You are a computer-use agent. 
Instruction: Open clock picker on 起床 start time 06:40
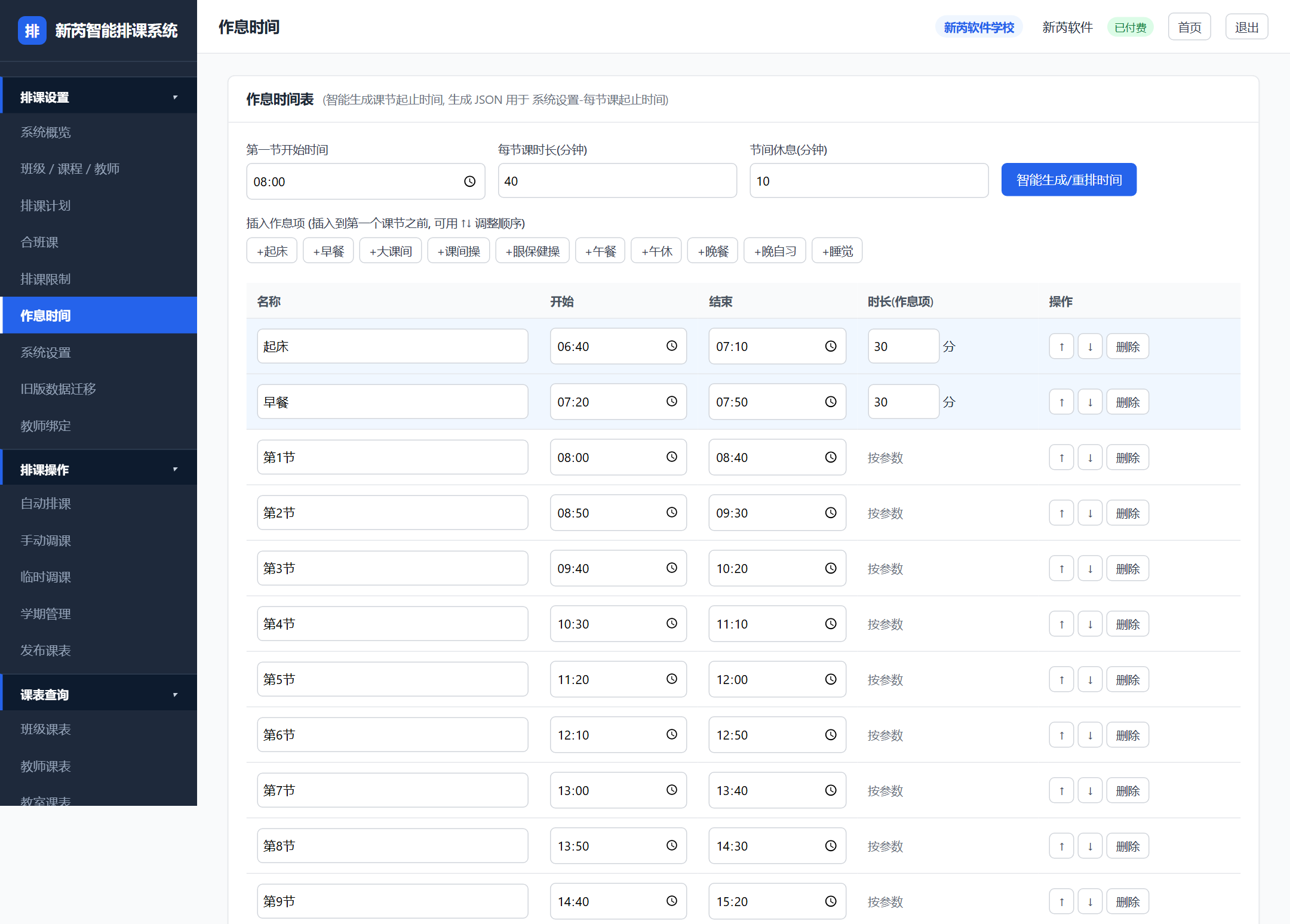[672, 346]
